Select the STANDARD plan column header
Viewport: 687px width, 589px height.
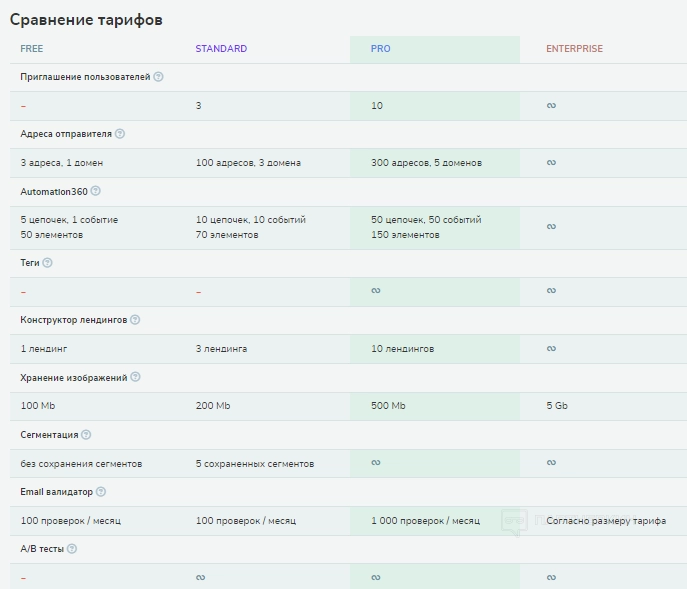pos(221,49)
